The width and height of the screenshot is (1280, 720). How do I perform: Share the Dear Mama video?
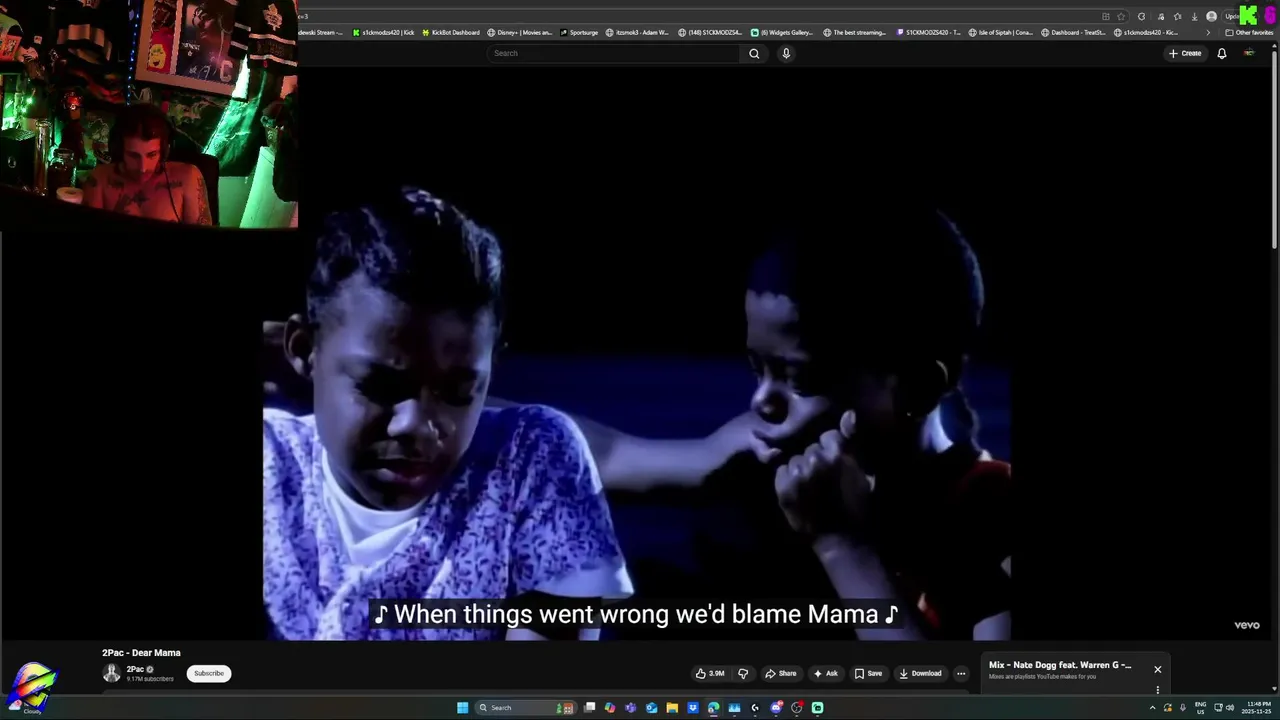[x=780, y=673]
